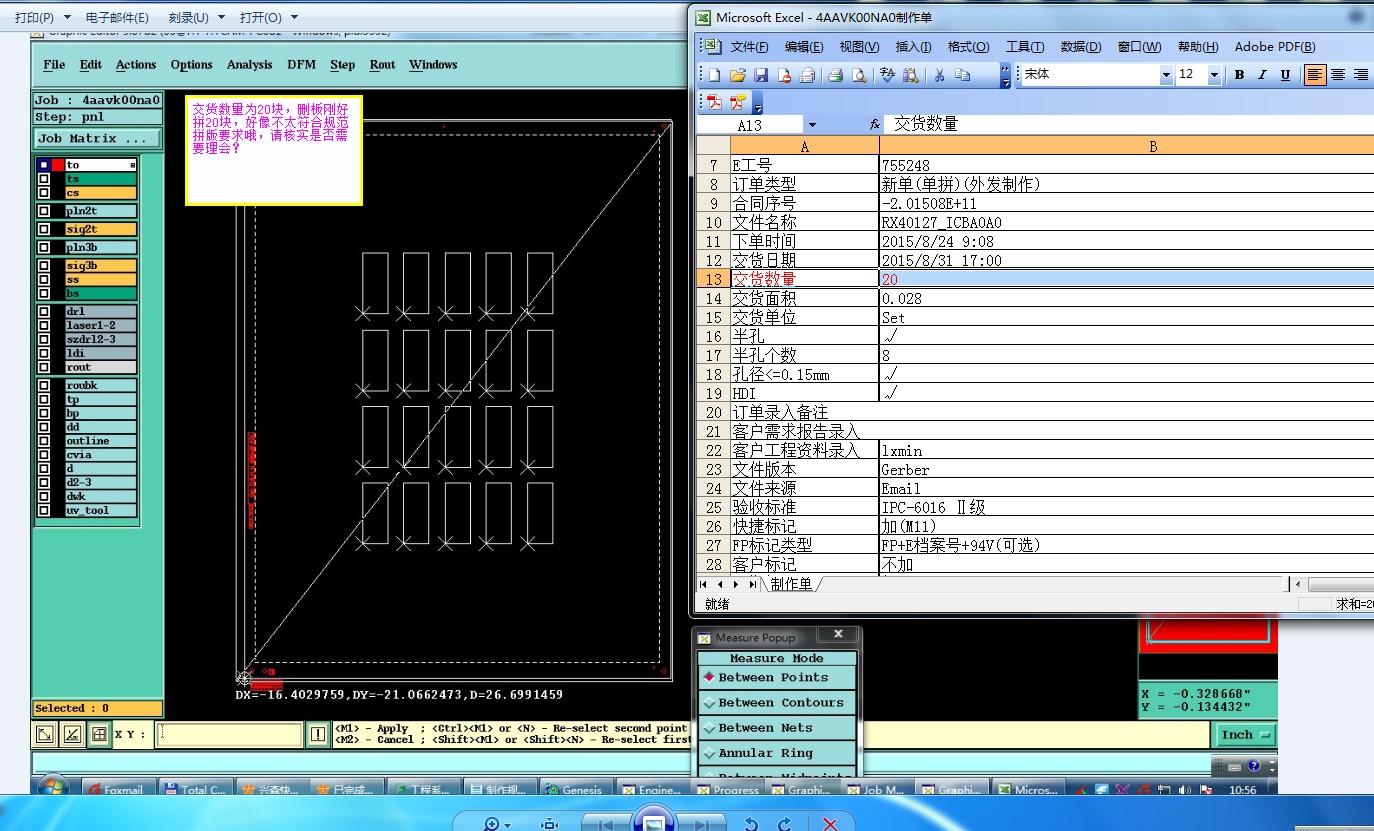
Task: Click the exclamation mark icon in Genesis
Action: (x=318, y=735)
